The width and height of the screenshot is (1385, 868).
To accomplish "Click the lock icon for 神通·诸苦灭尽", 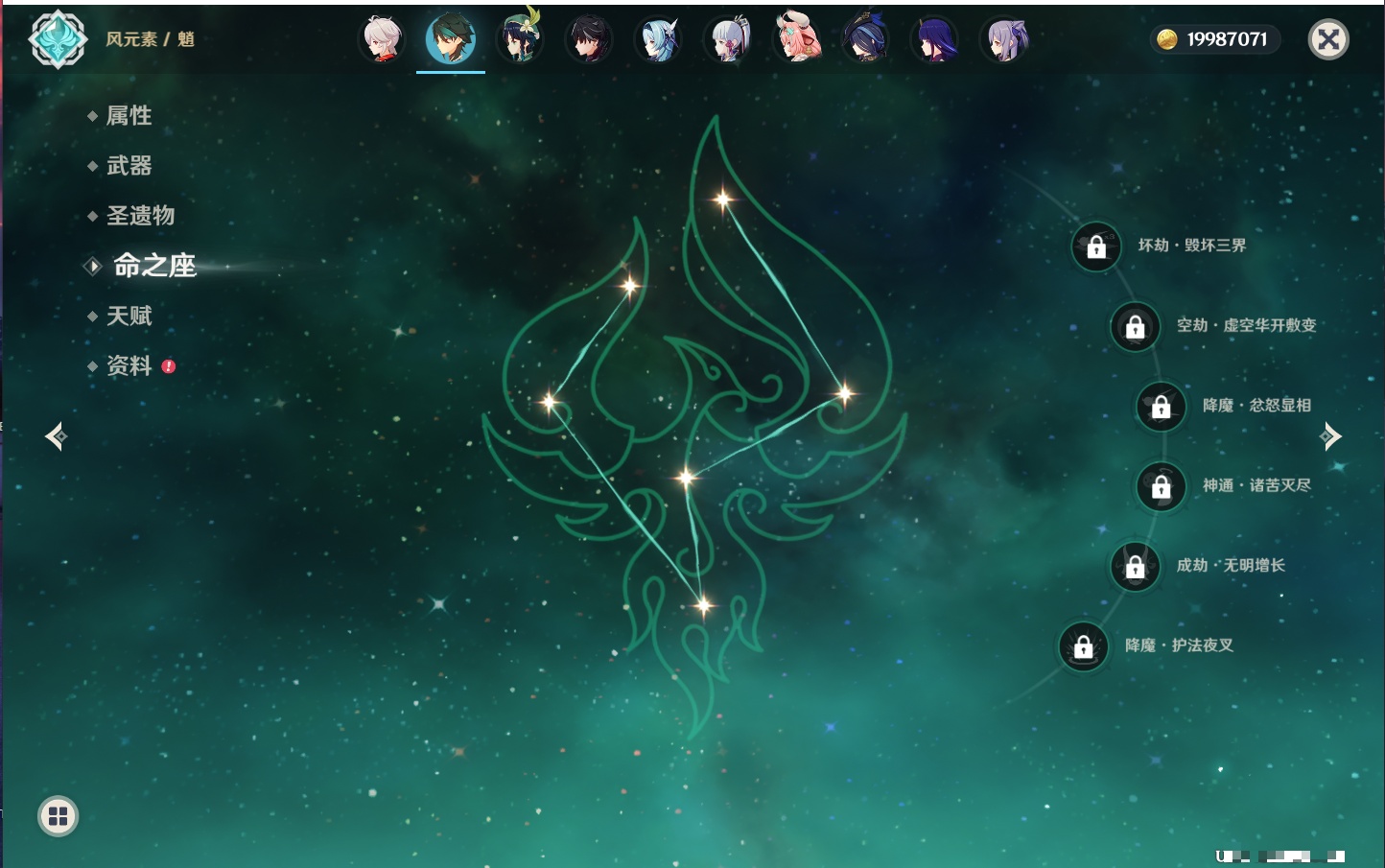I will coord(1161,486).
